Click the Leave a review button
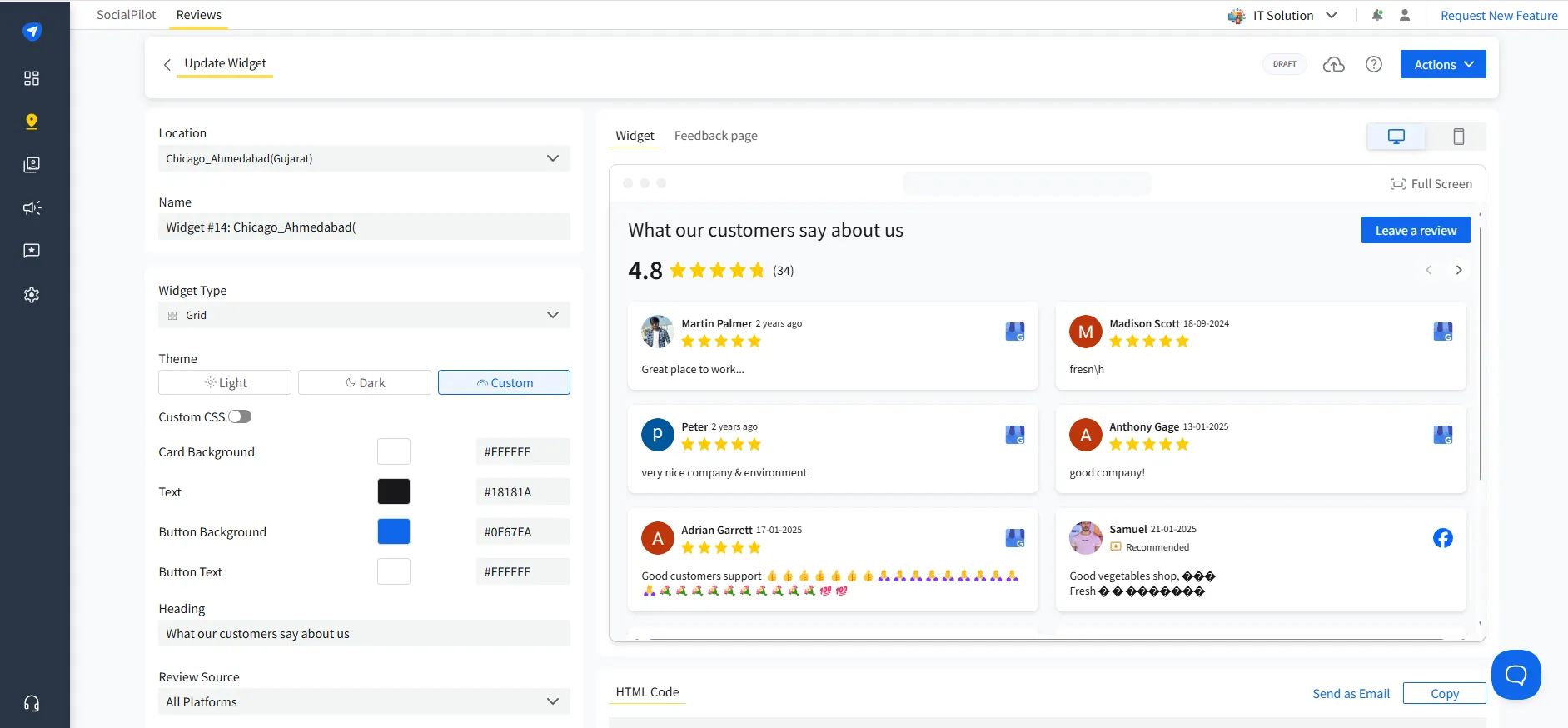The width and height of the screenshot is (1568, 728). pyautogui.click(x=1416, y=231)
